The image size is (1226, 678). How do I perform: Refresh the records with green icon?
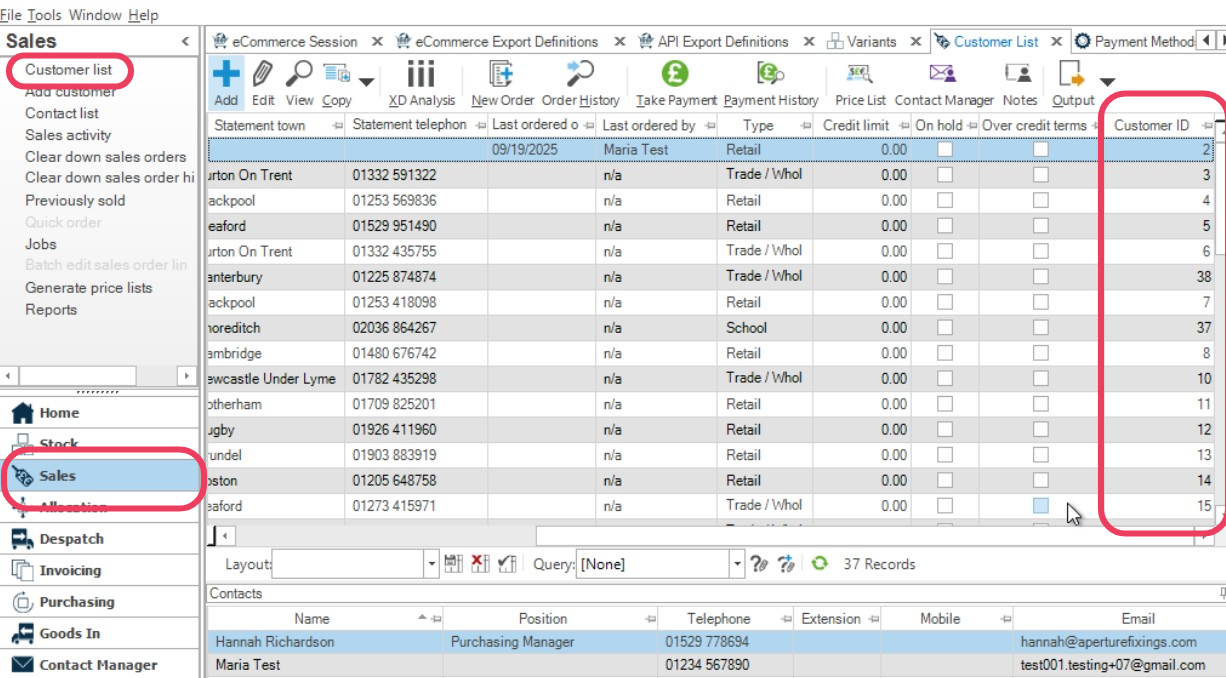[820, 563]
